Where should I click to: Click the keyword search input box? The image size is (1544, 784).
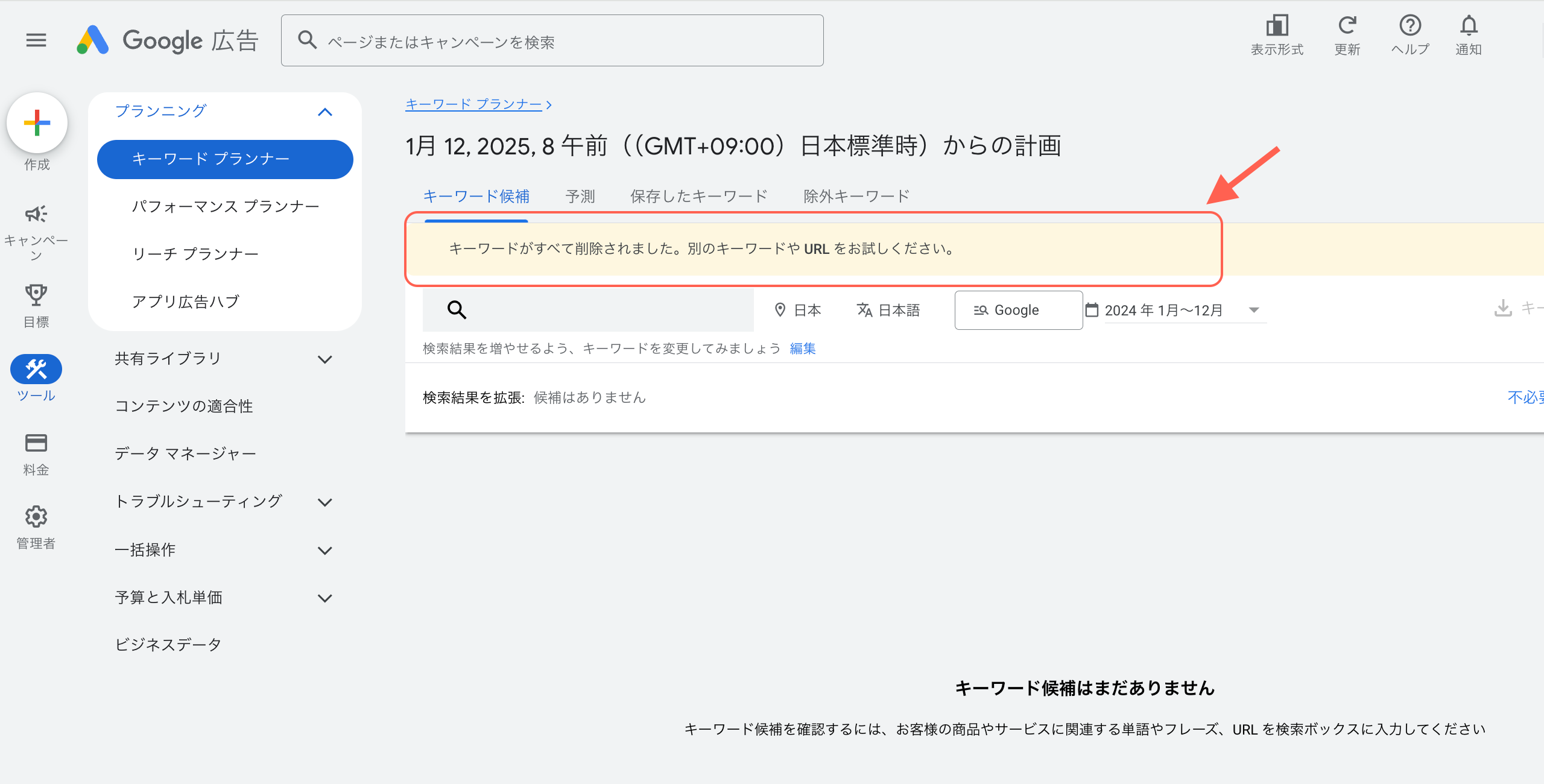coord(603,310)
